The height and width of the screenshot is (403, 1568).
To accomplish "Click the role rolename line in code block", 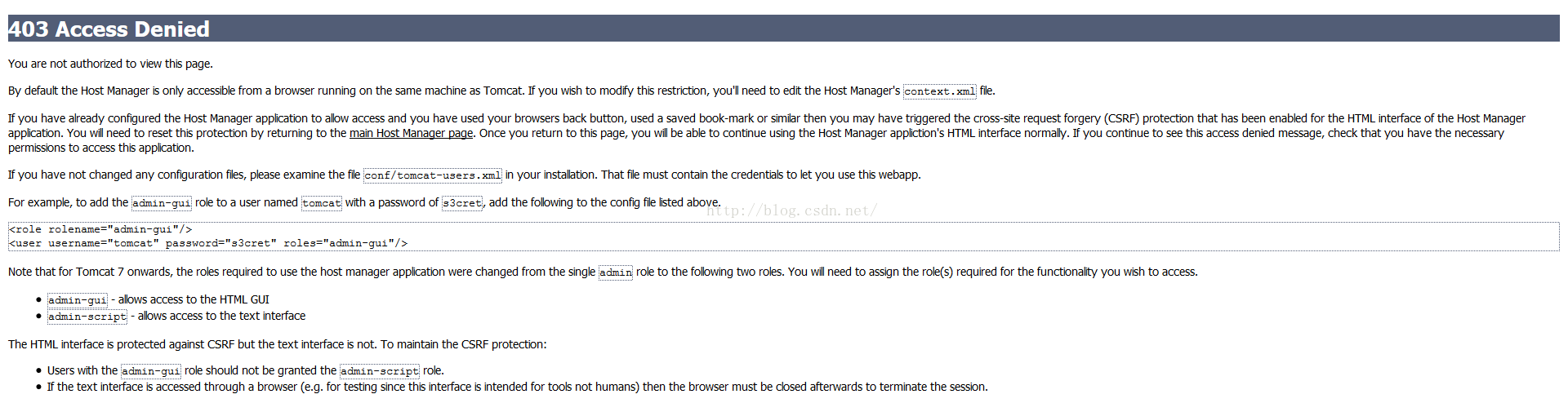I will click(100, 229).
